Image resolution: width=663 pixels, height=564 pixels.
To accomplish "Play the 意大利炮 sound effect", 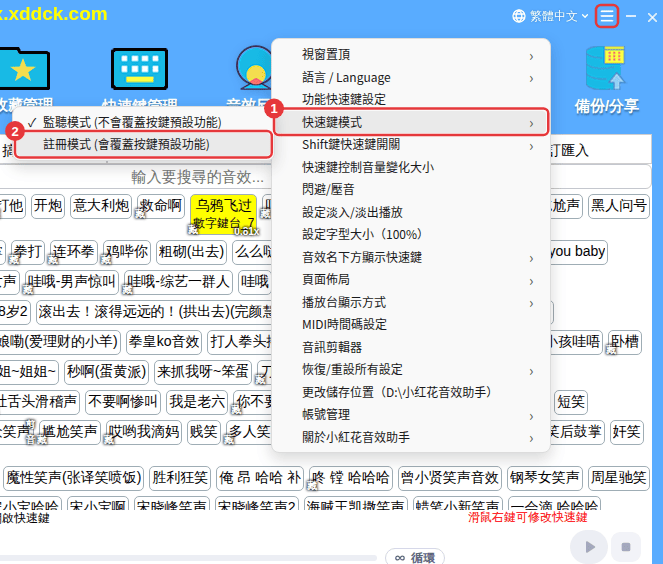I will click(101, 206).
